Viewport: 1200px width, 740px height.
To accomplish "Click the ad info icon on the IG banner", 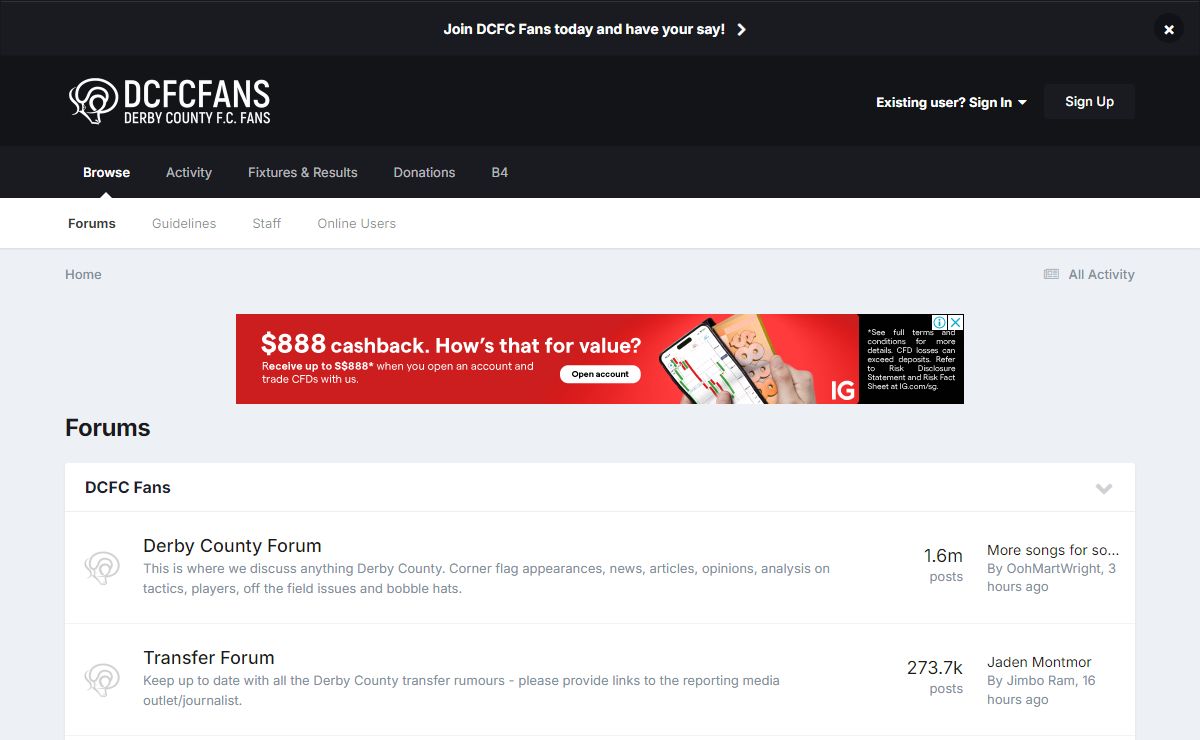I will tap(940, 322).
